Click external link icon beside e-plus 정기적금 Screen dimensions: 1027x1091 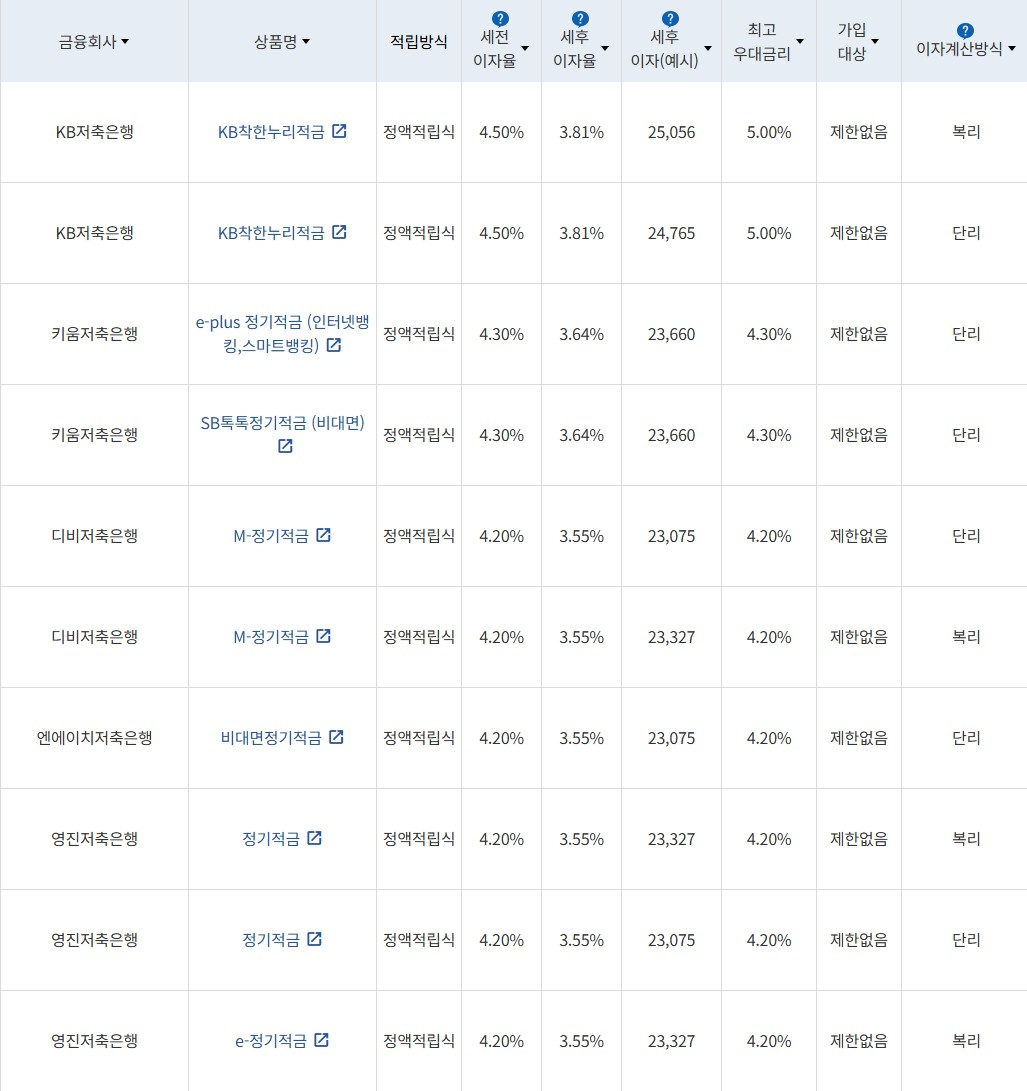pyautogui.click(x=334, y=345)
